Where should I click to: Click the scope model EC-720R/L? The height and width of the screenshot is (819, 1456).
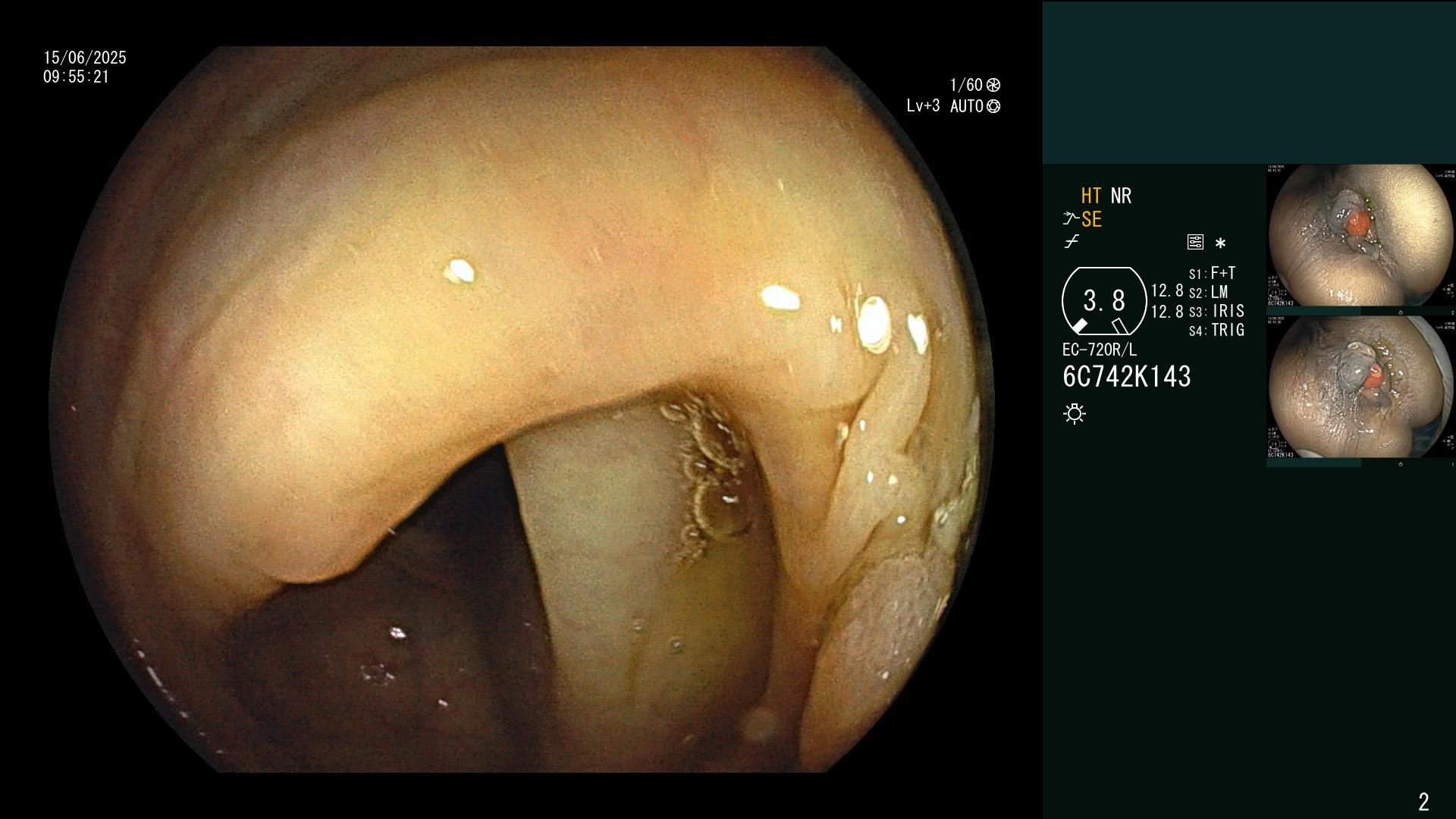point(1100,350)
